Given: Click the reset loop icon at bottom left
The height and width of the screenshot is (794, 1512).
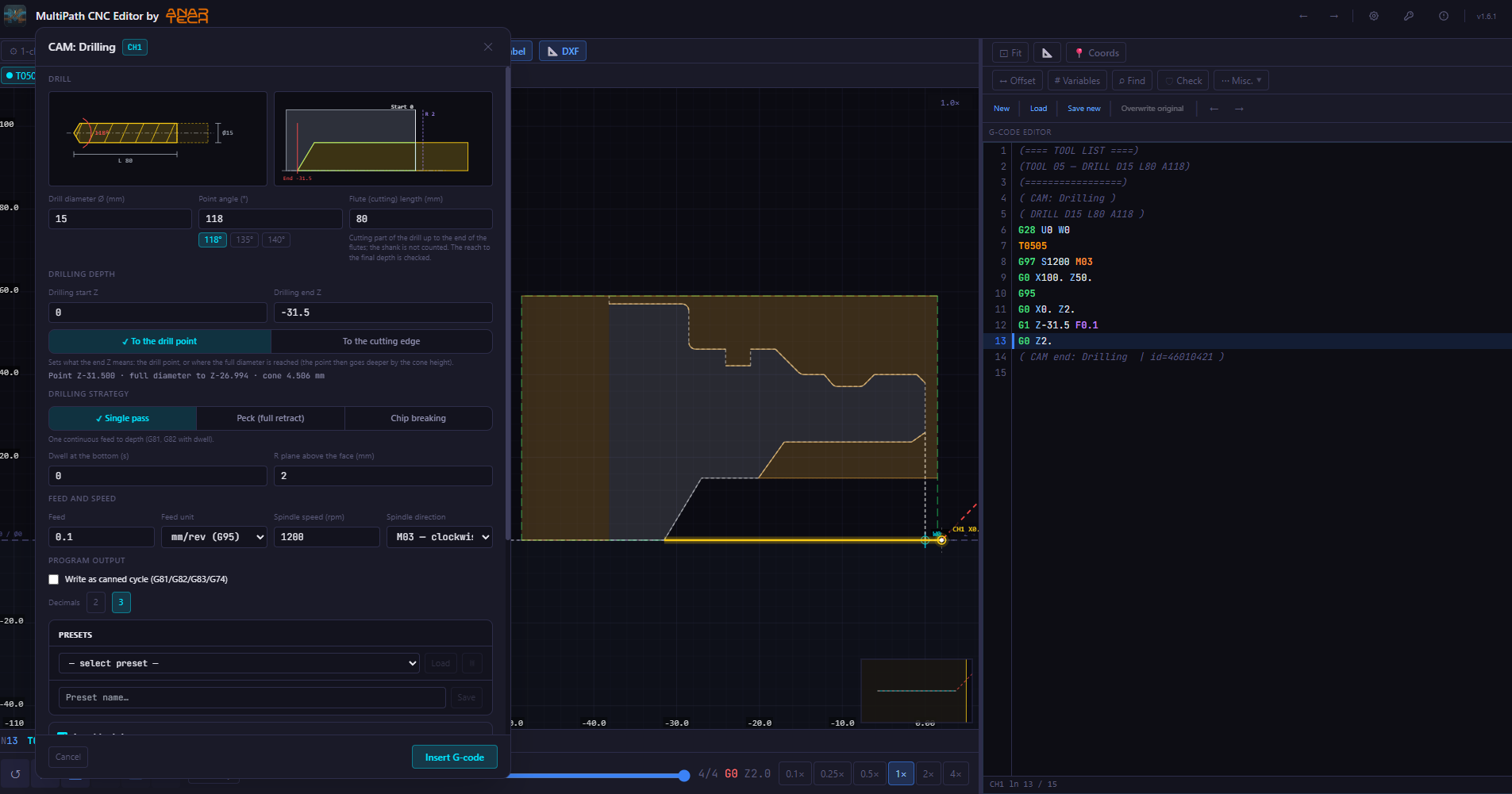Looking at the screenshot, I should tap(15, 773).
